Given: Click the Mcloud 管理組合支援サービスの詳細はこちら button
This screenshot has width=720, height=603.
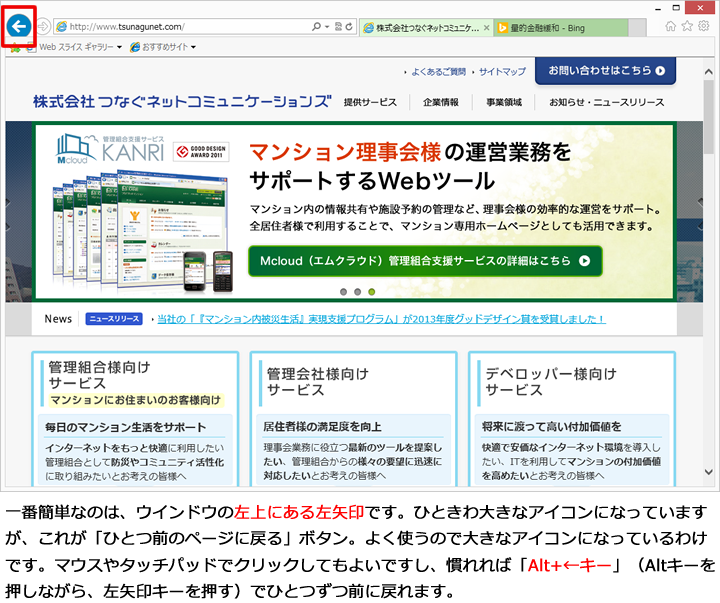Looking at the screenshot, I should click(x=425, y=261).
